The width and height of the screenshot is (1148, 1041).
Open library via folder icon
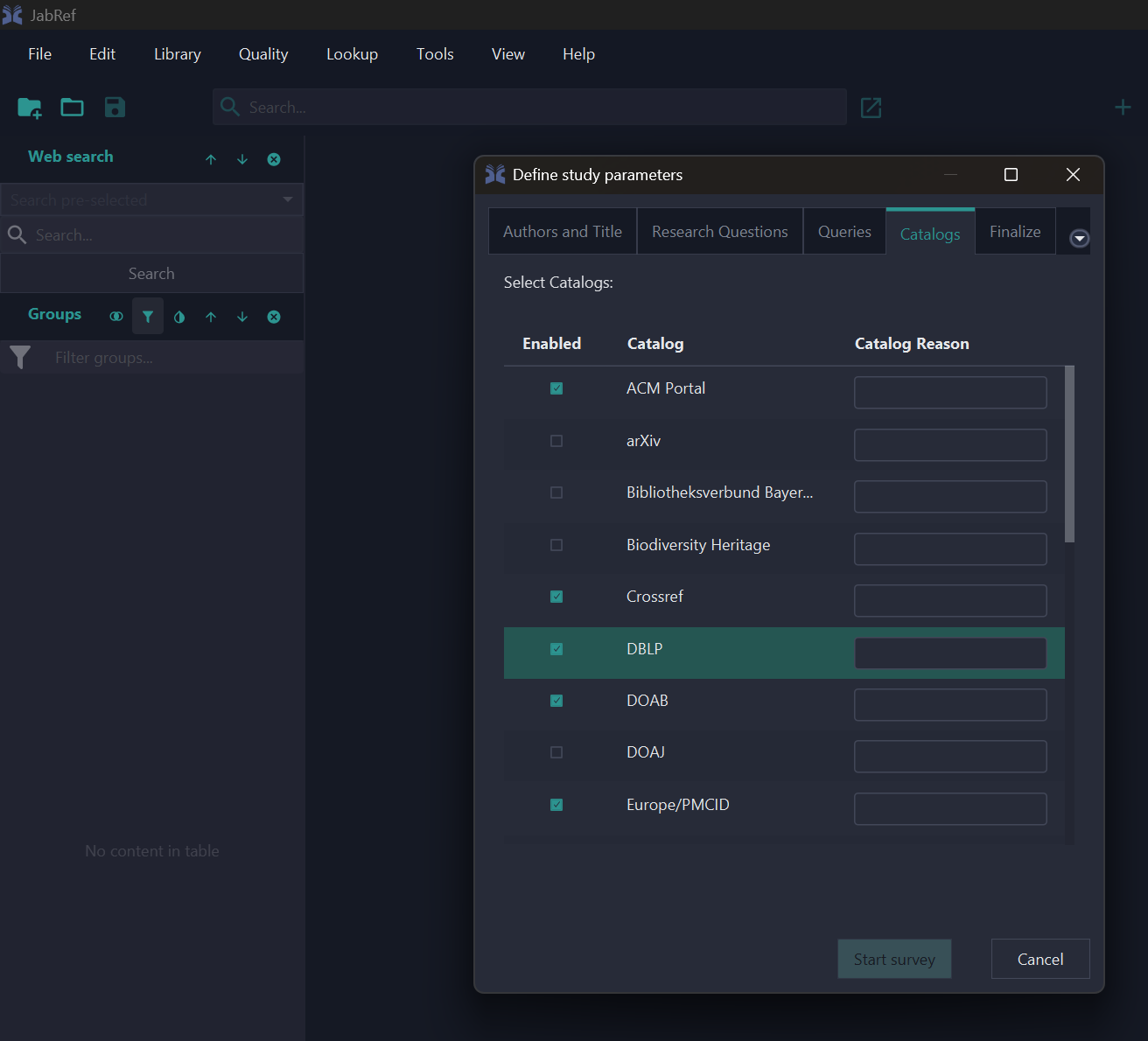tap(72, 108)
